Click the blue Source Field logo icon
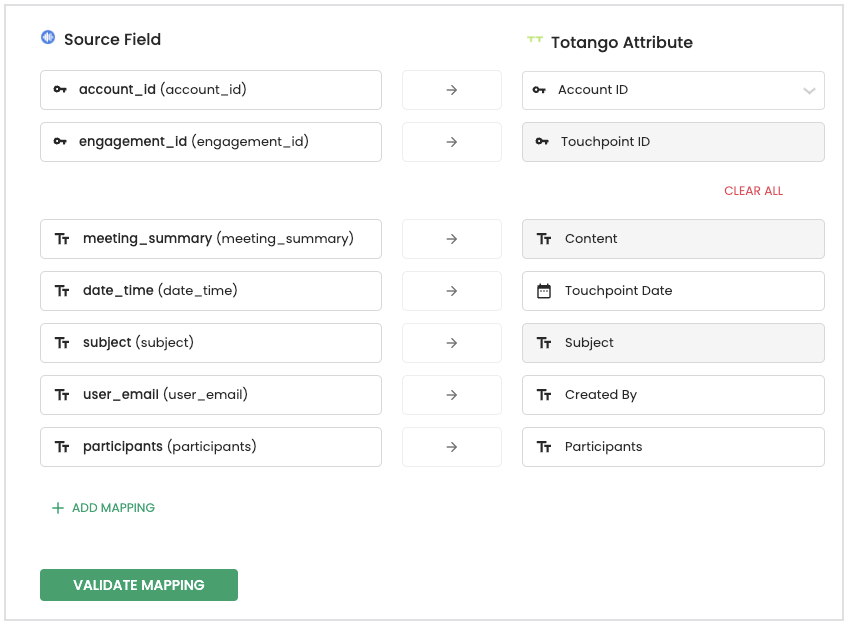848x625 pixels. pyautogui.click(x=48, y=37)
